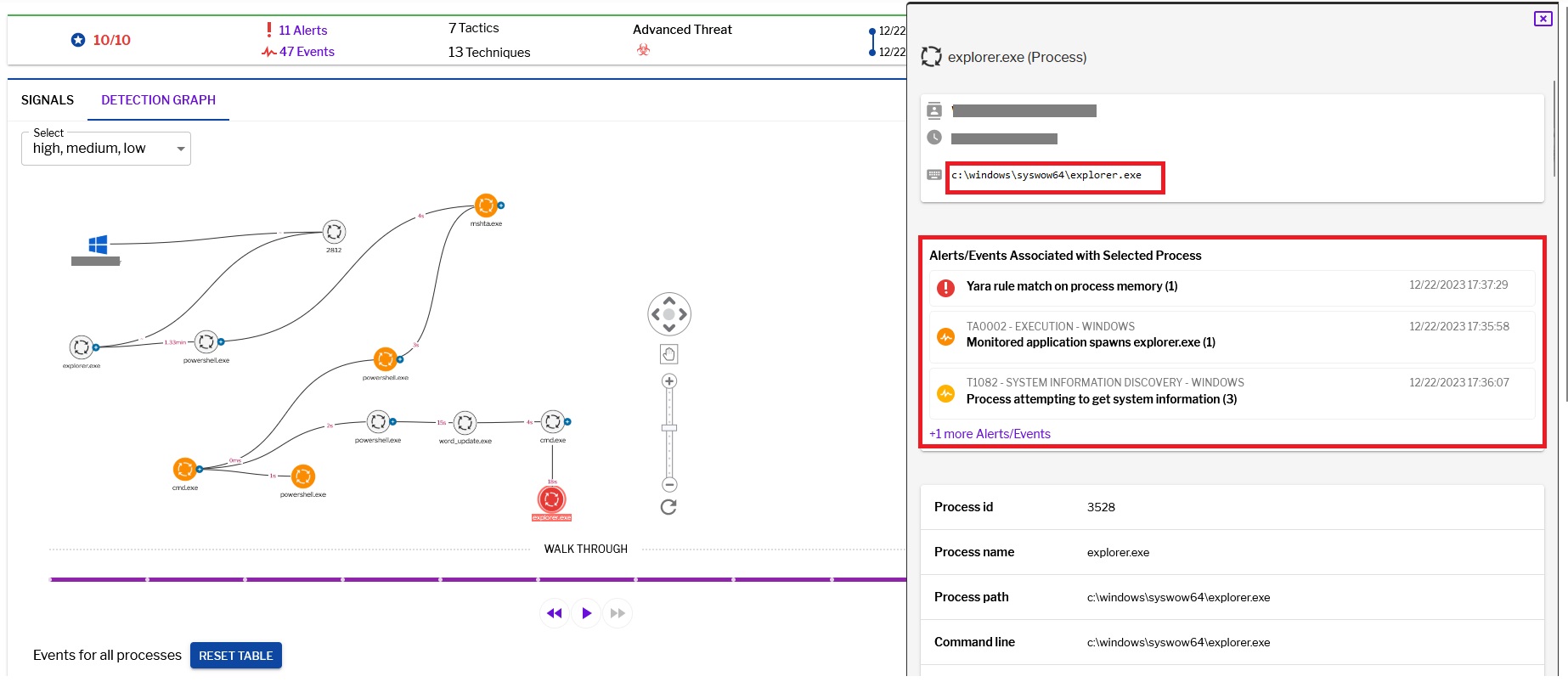This screenshot has height=682, width=1568.
Task: Expand Monitored application spawns explorer.exe alert
Action: tap(1090, 342)
